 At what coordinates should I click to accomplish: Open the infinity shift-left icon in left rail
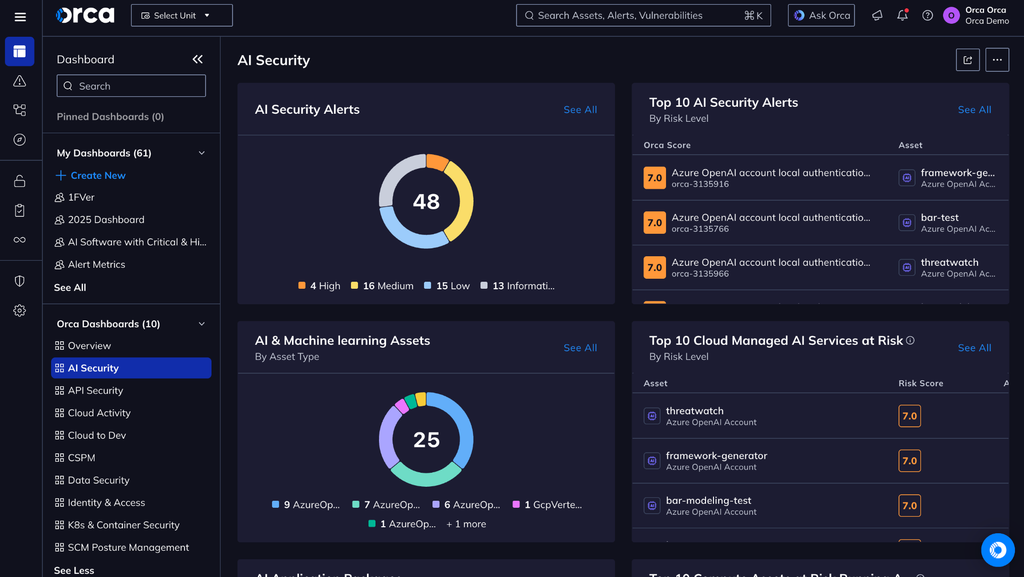click(x=20, y=240)
